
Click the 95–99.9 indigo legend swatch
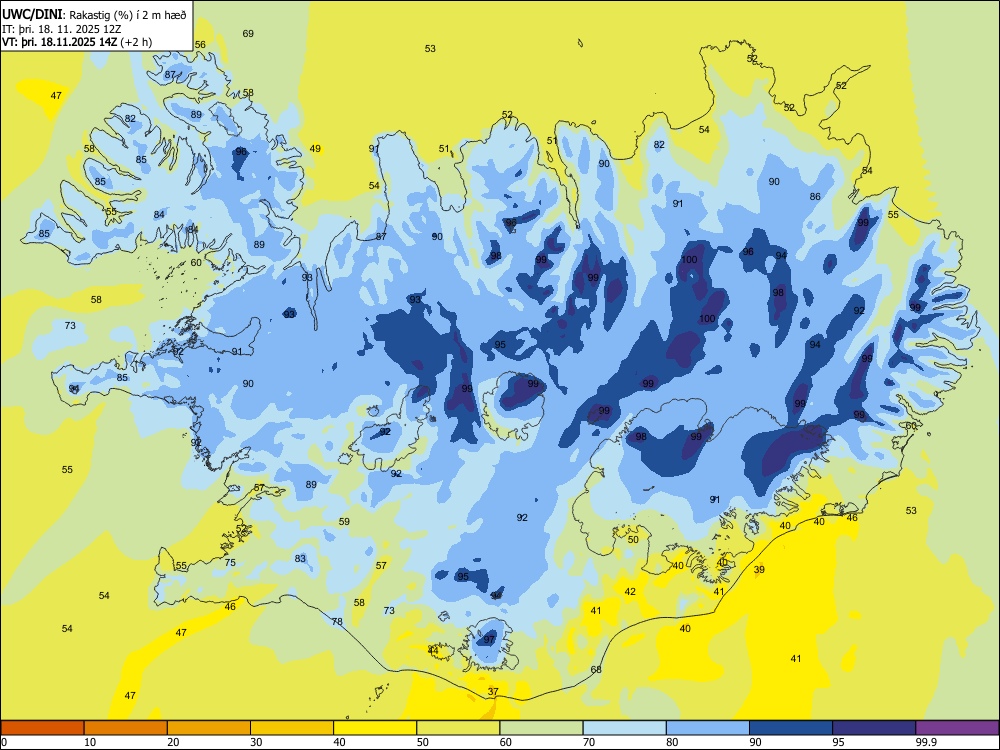point(874,728)
